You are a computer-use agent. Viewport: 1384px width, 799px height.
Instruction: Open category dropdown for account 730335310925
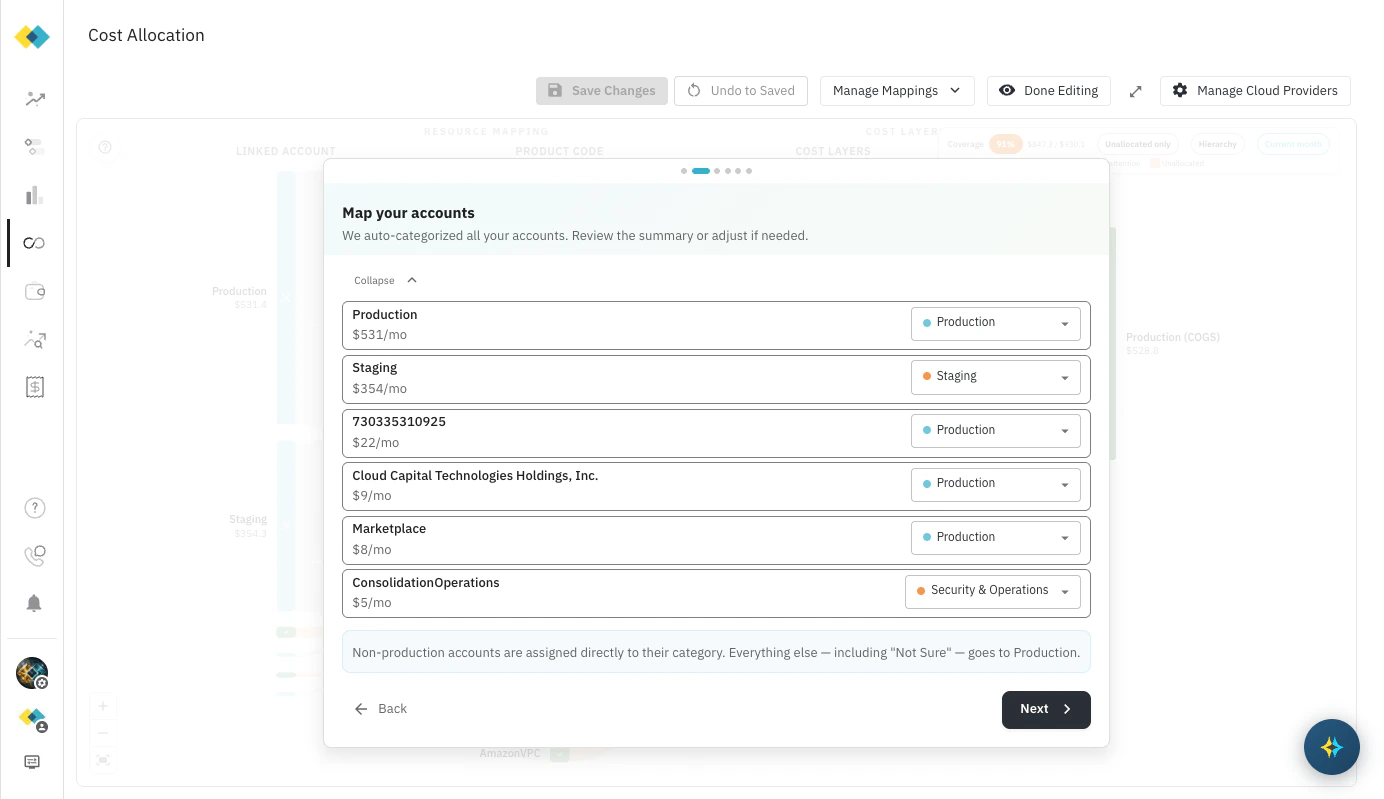(995, 431)
